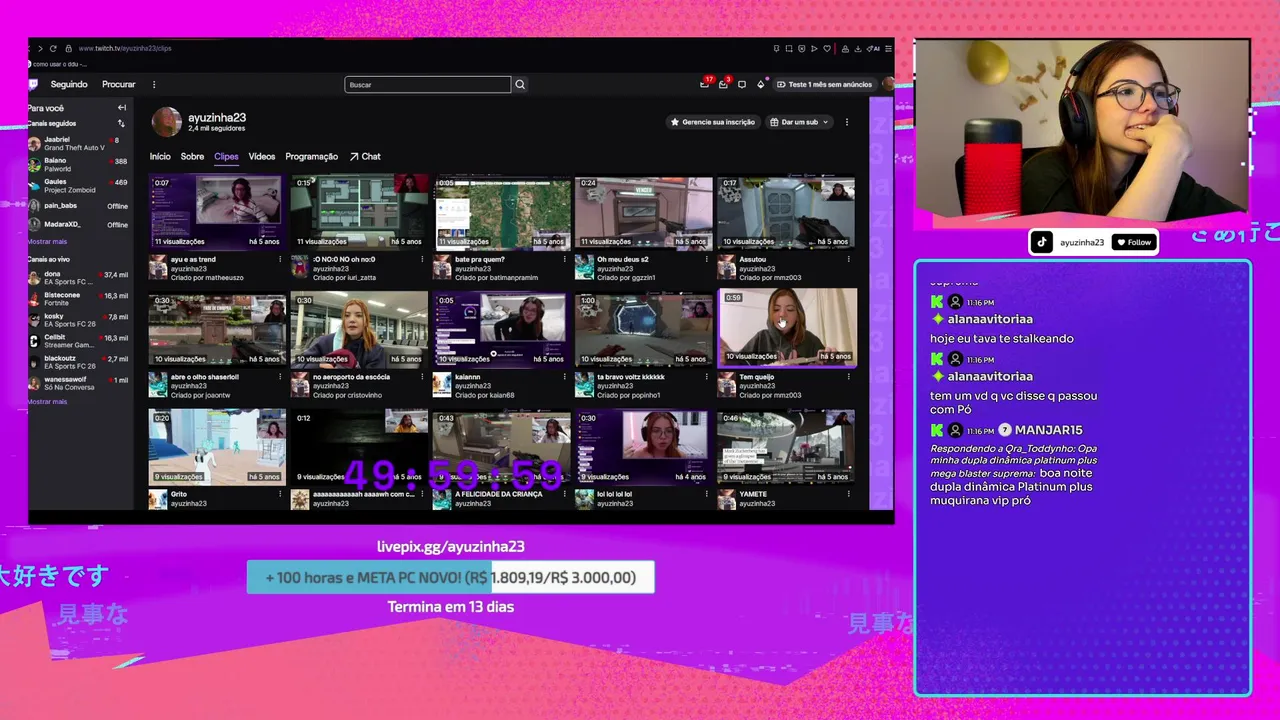Open Baiano's channel in the sidebar
This screenshot has width=1280, height=720.
tap(78, 164)
